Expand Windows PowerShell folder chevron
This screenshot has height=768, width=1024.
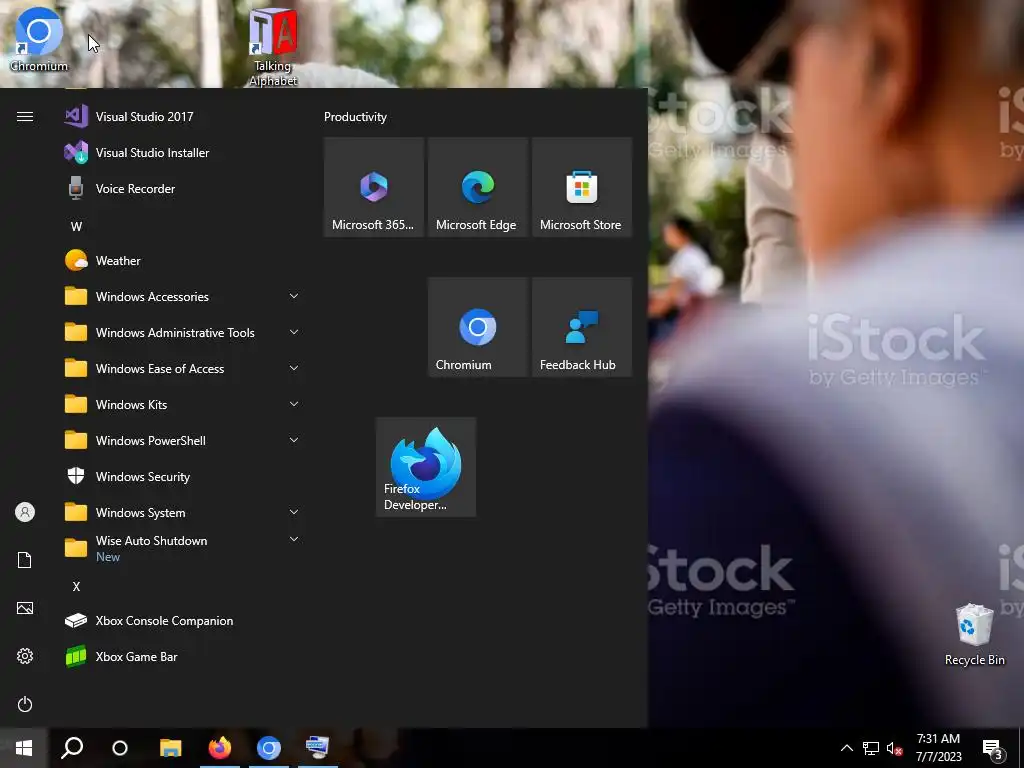tap(294, 440)
